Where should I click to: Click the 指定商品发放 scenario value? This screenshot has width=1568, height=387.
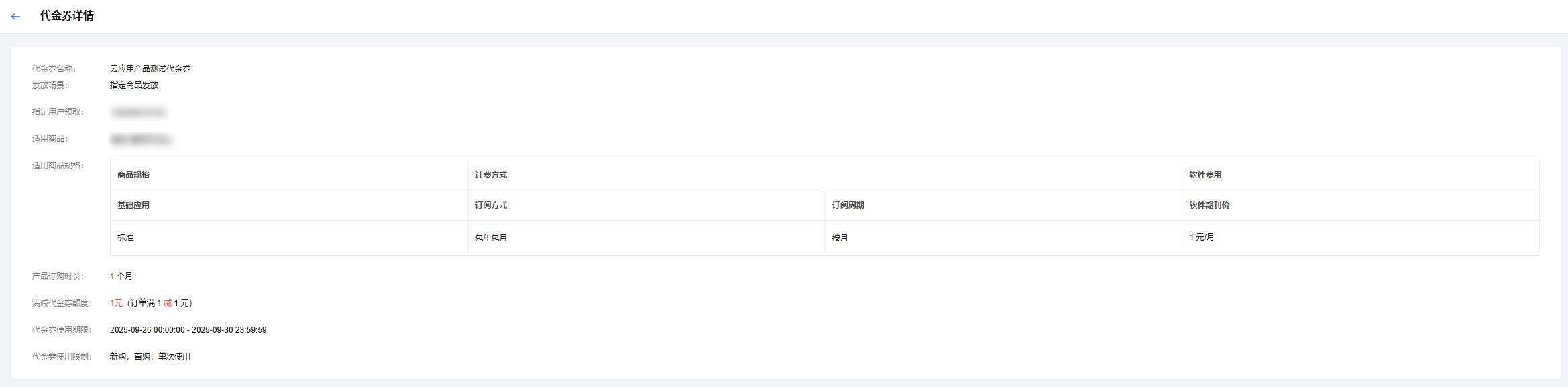pos(134,85)
